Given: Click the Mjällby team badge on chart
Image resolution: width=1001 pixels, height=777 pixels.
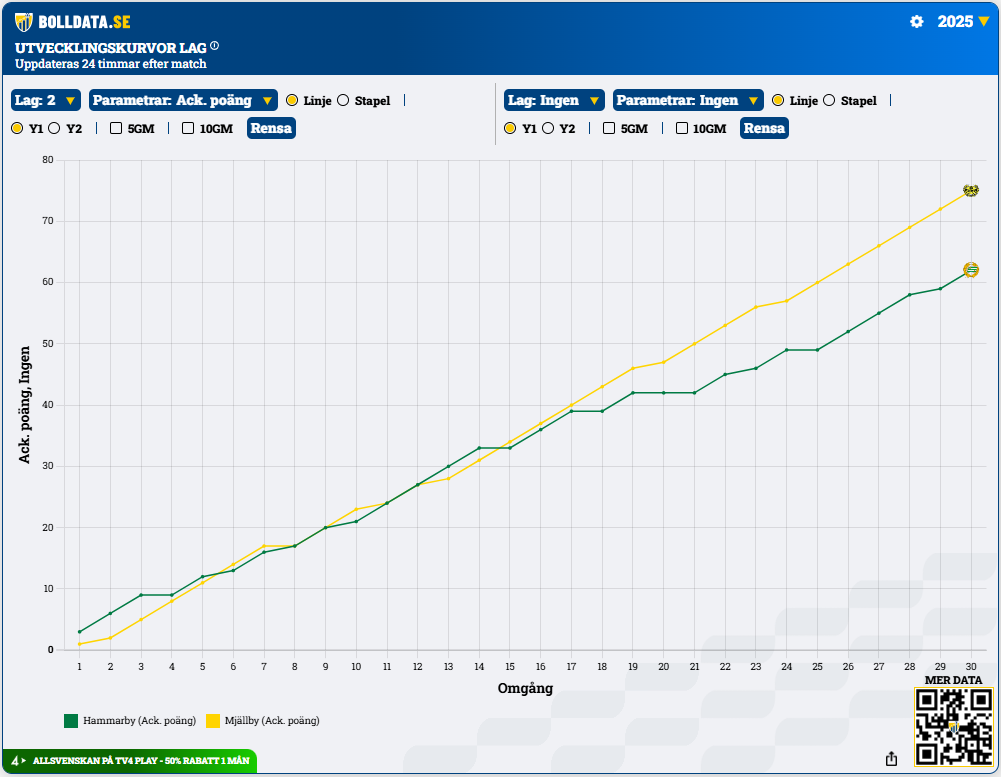Looking at the screenshot, I should pos(970,190).
